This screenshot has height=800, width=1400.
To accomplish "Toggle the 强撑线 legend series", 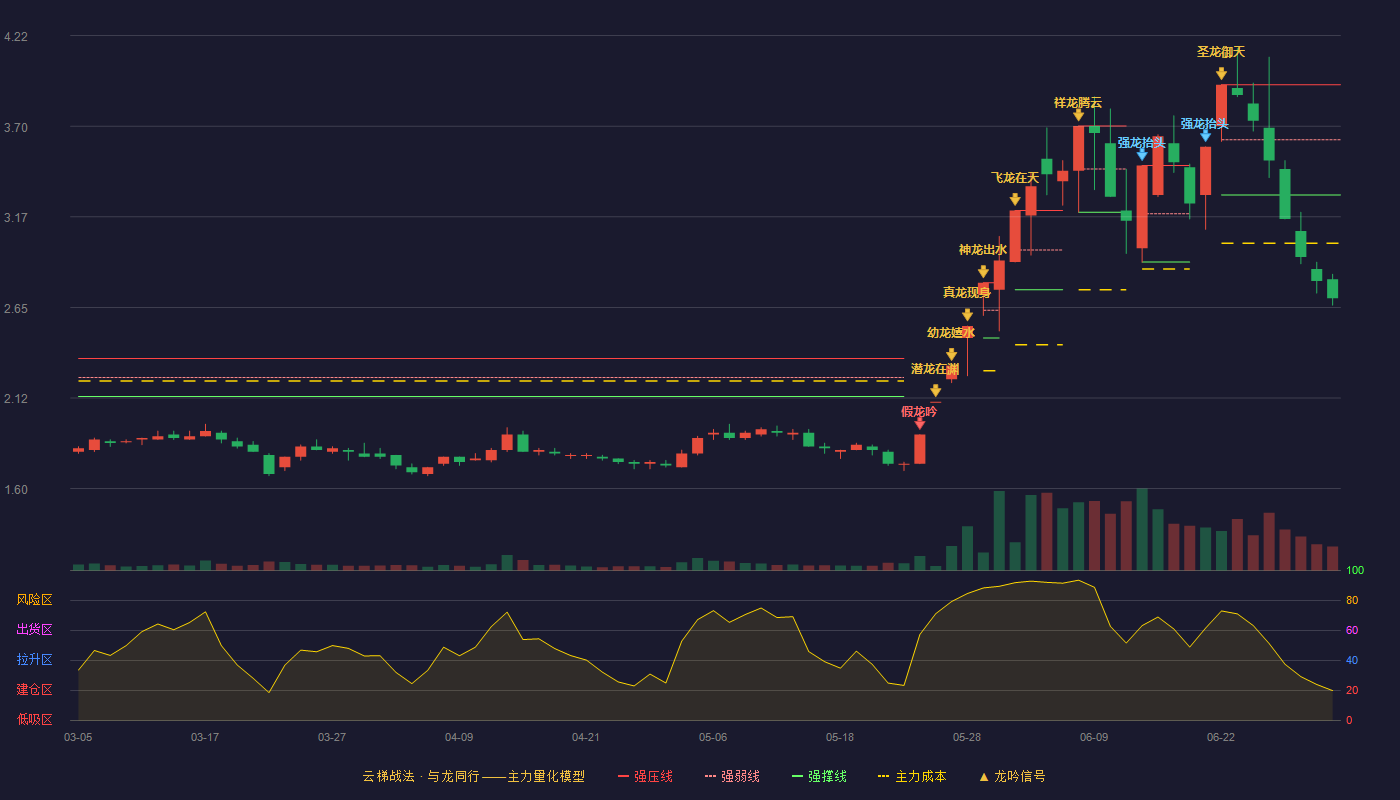I will coord(819,776).
